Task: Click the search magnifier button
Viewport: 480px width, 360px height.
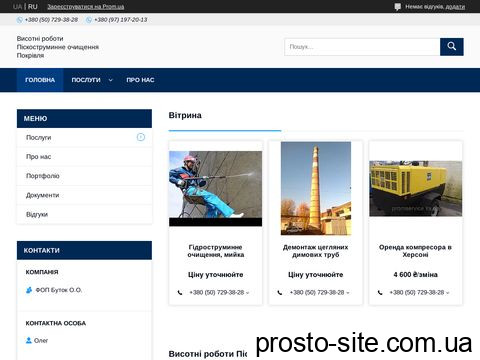Action: [451, 47]
